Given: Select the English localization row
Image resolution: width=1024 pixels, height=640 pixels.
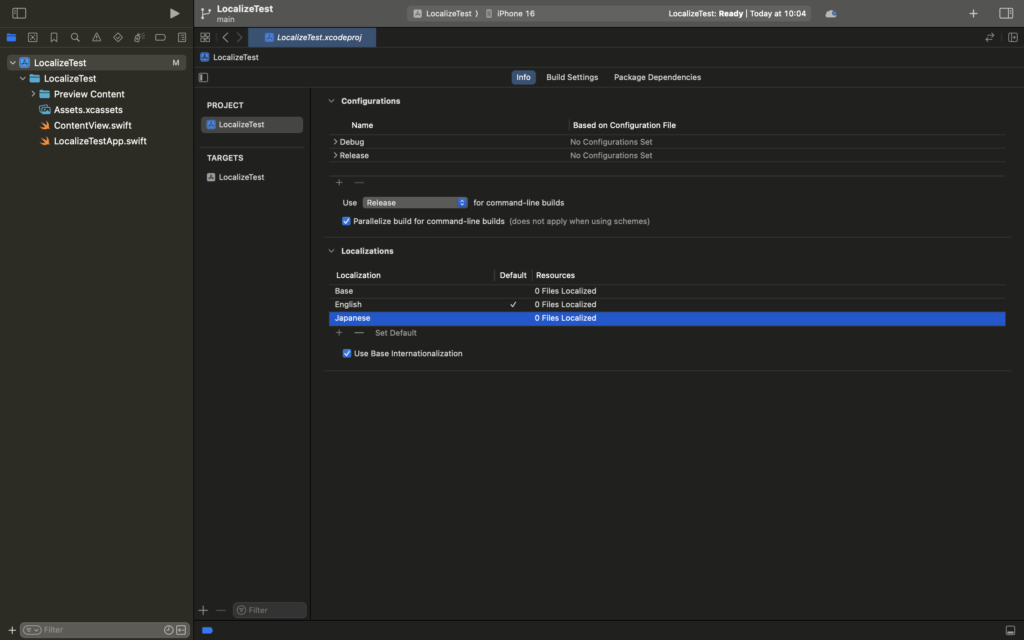Looking at the screenshot, I should tap(667, 304).
